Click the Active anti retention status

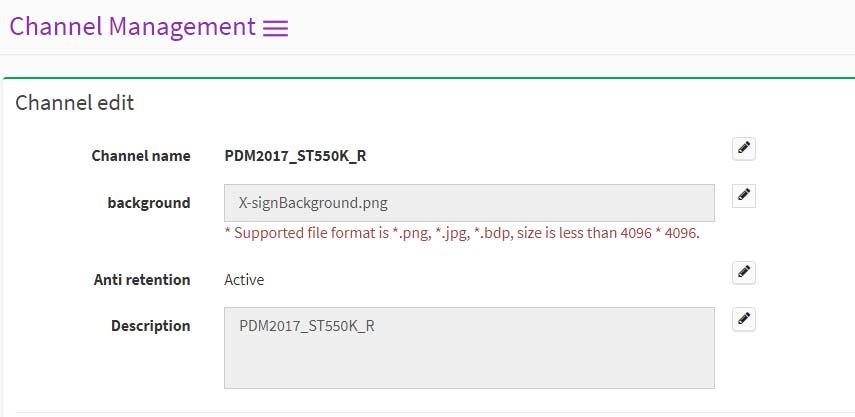[x=244, y=280]
